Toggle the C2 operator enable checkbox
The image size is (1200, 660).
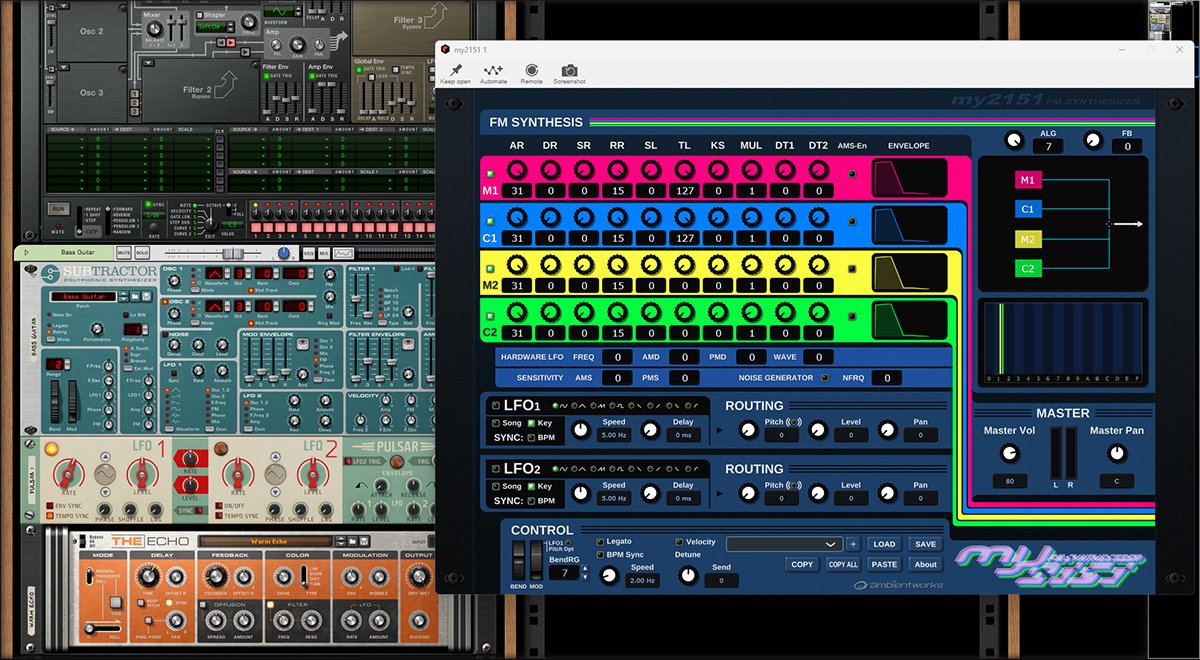coord(490,315)
